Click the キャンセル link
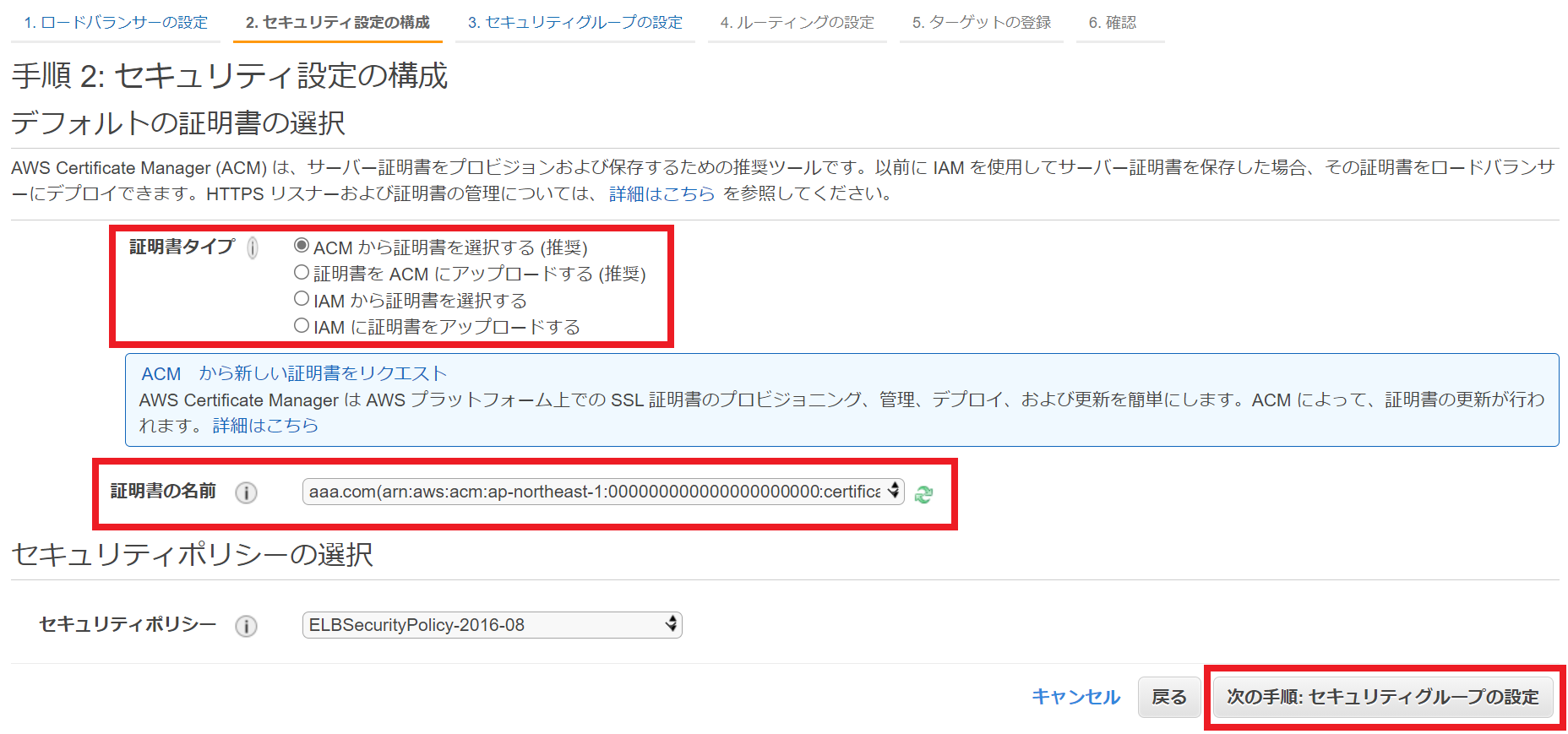The image size is (1568, 734). pos(1076,697)
